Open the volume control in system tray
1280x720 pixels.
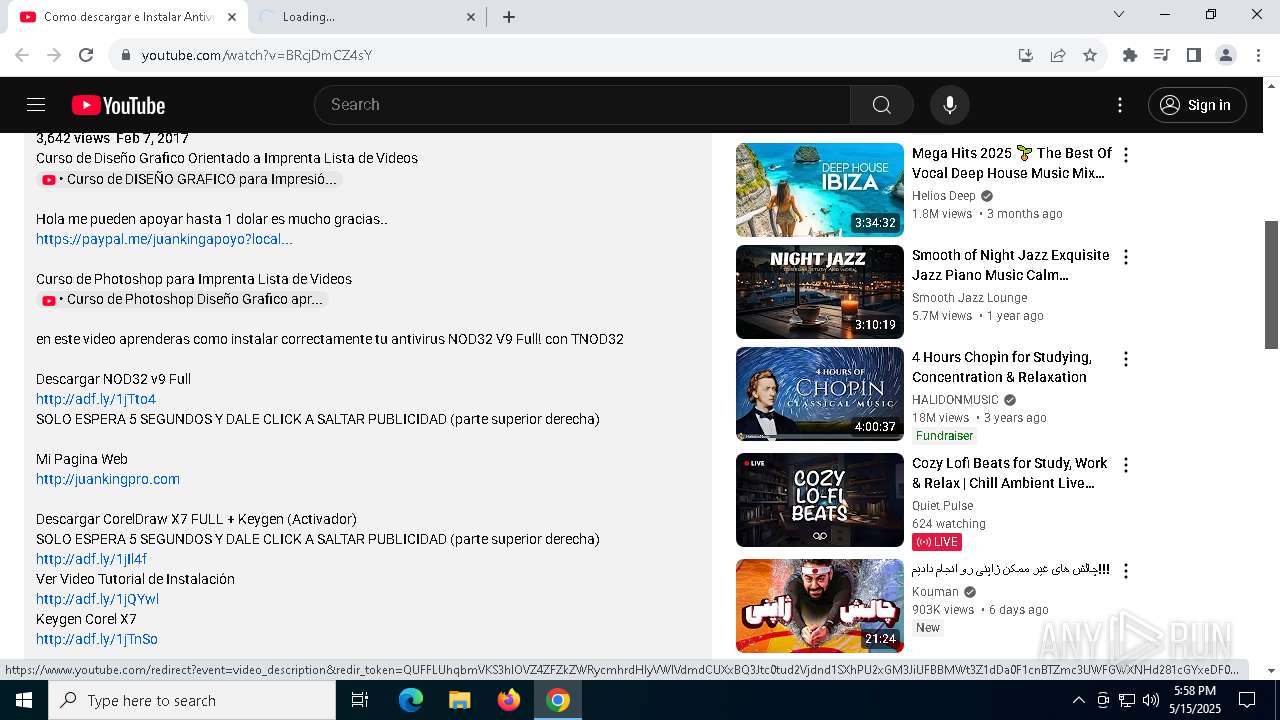pos(1151,700)
